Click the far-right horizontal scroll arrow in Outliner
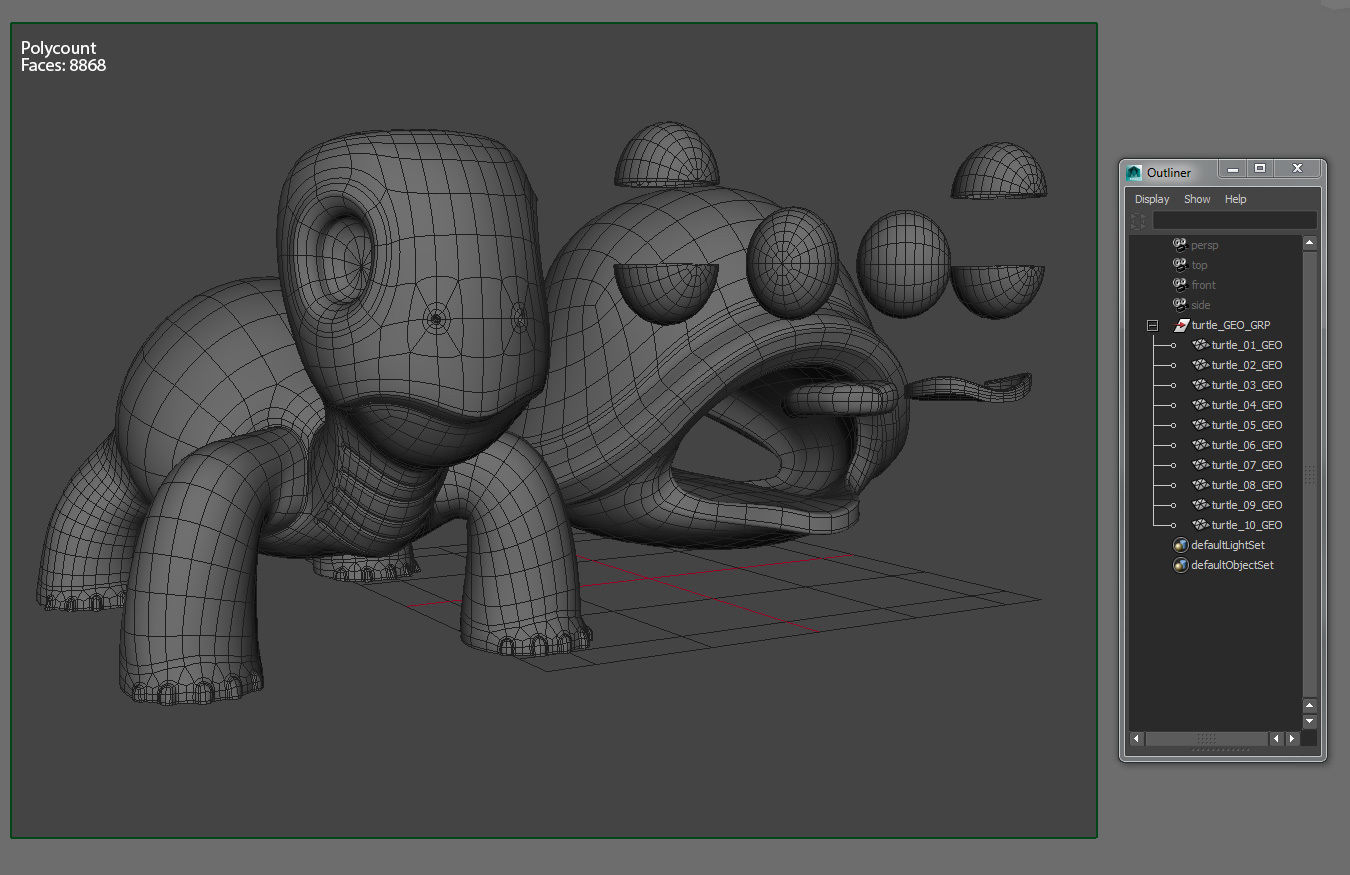1350x875 pixels. [1292, 739]
